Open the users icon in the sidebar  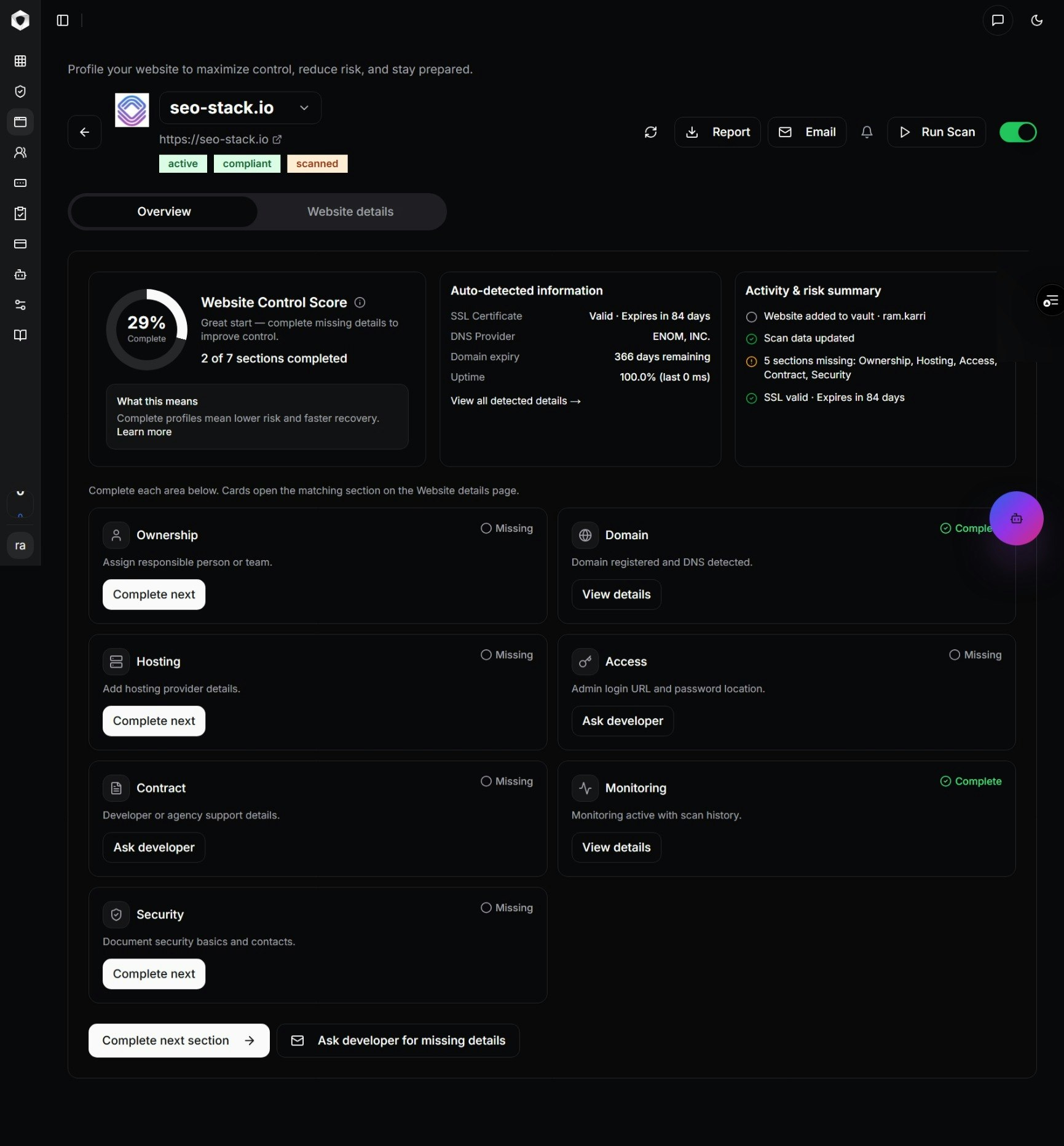click(20, 152)
